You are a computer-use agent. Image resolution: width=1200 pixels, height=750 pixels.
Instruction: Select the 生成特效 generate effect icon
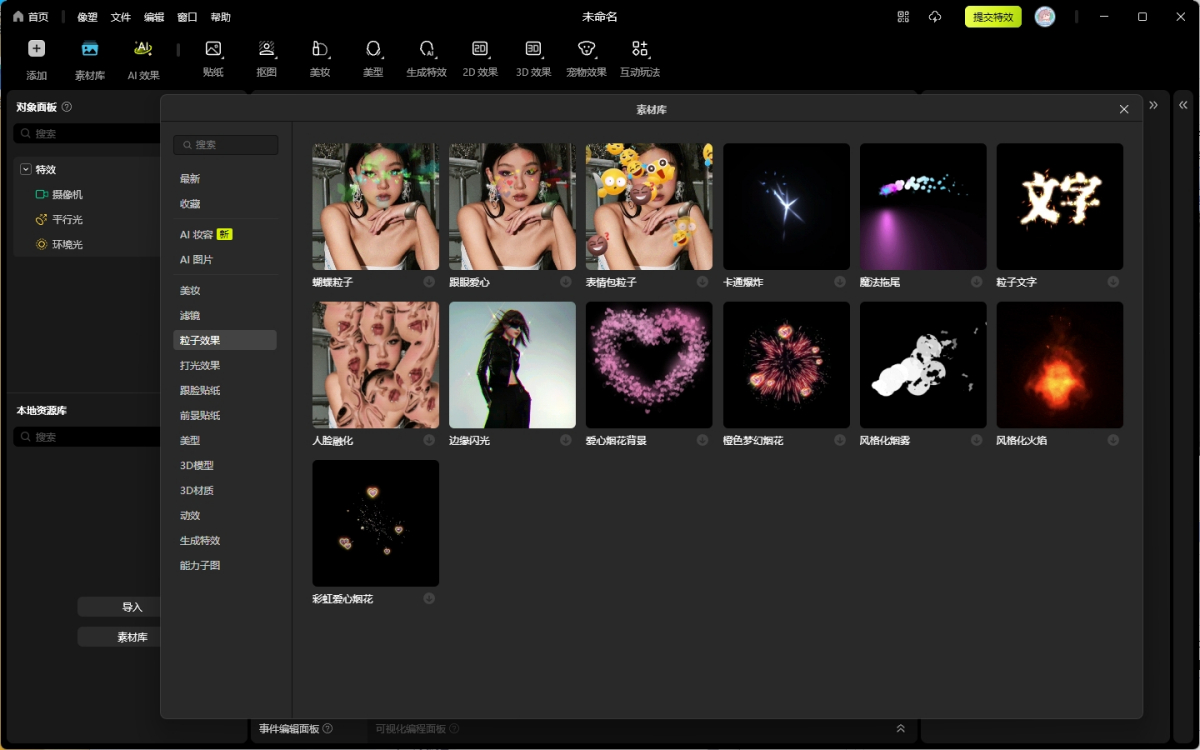pos(426,50)
